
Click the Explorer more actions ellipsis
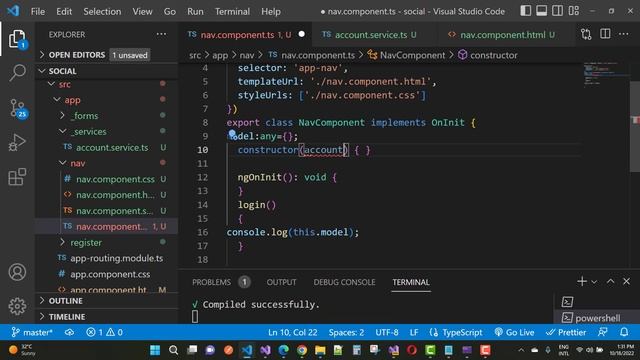tap(161, 35)
